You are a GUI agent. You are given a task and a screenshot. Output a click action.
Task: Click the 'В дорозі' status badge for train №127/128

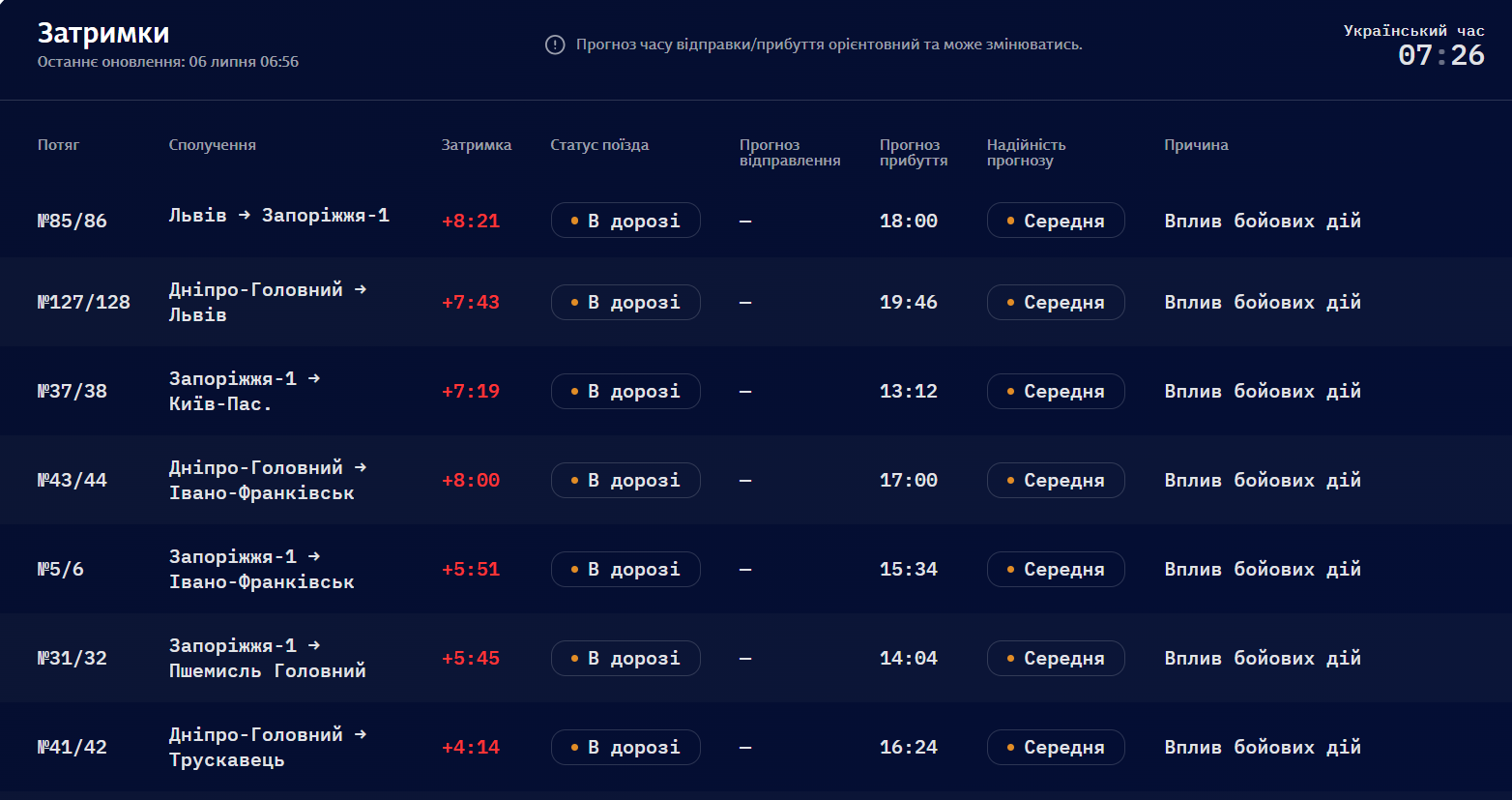click(x=625, y=302)
